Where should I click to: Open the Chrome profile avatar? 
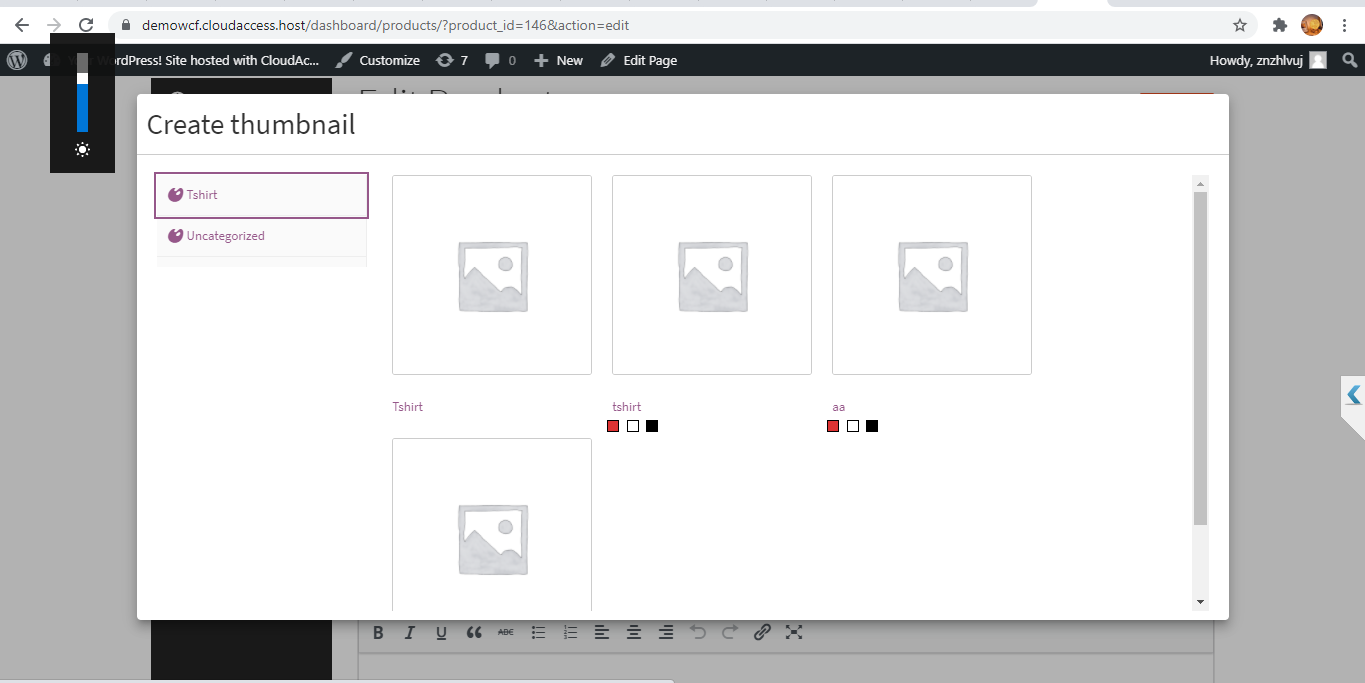(1312, 25)
